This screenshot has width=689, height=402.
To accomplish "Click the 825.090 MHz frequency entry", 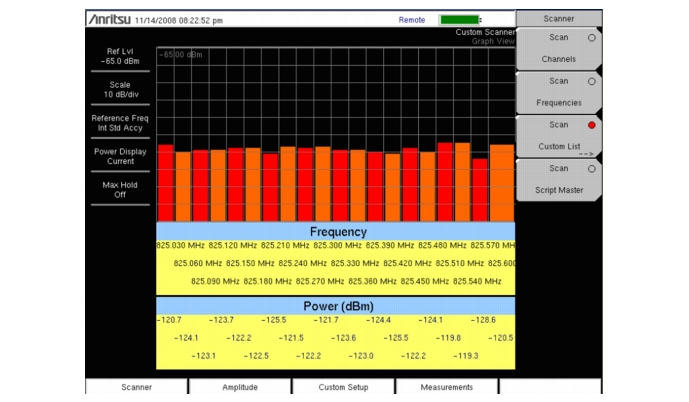I will (x=215, y=281).
